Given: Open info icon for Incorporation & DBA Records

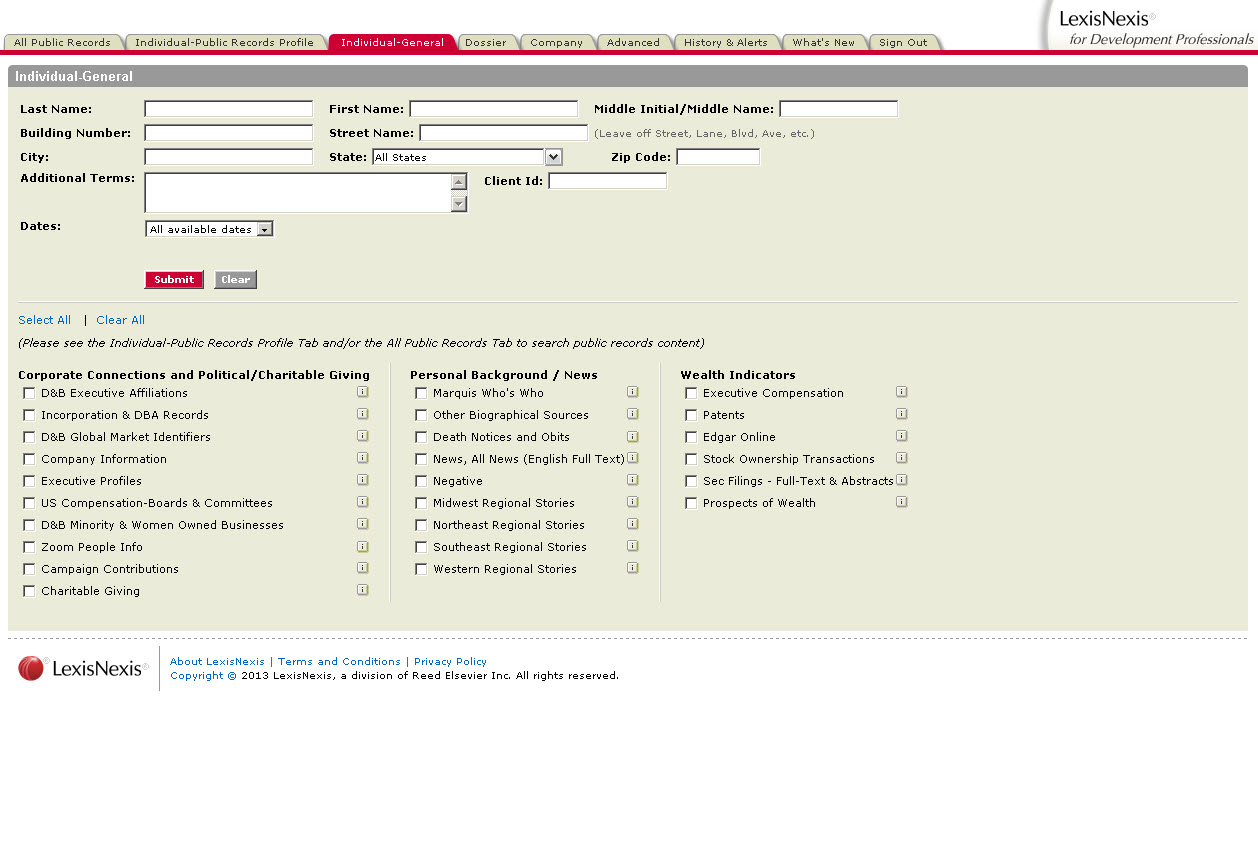Looking at the screenshot, I should (362, 414).
